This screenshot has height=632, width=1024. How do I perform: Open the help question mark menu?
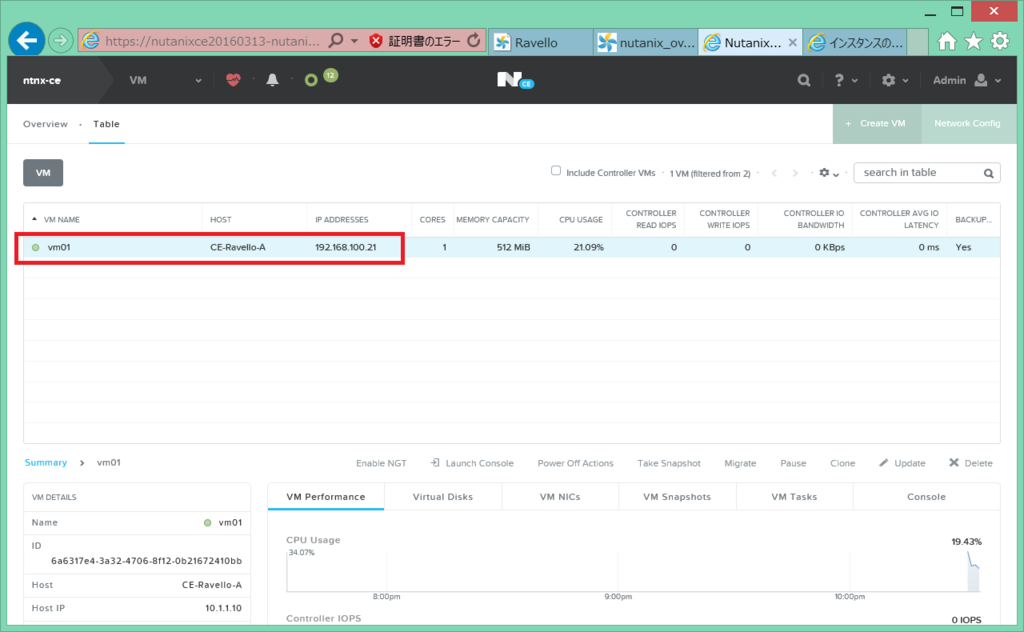point(846,80)
